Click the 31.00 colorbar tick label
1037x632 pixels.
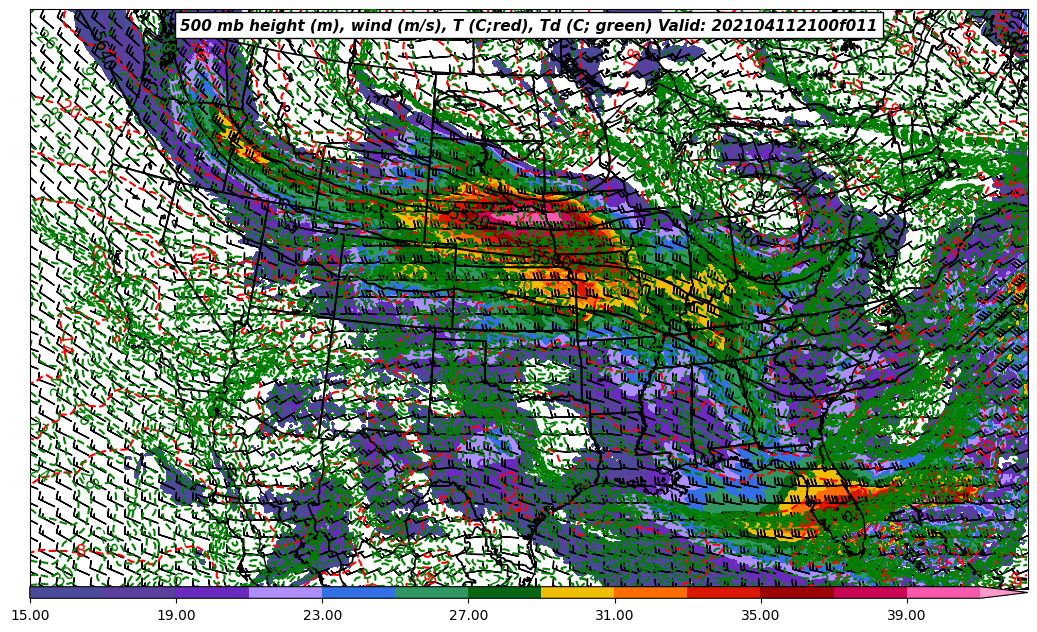tap(614, 616)
